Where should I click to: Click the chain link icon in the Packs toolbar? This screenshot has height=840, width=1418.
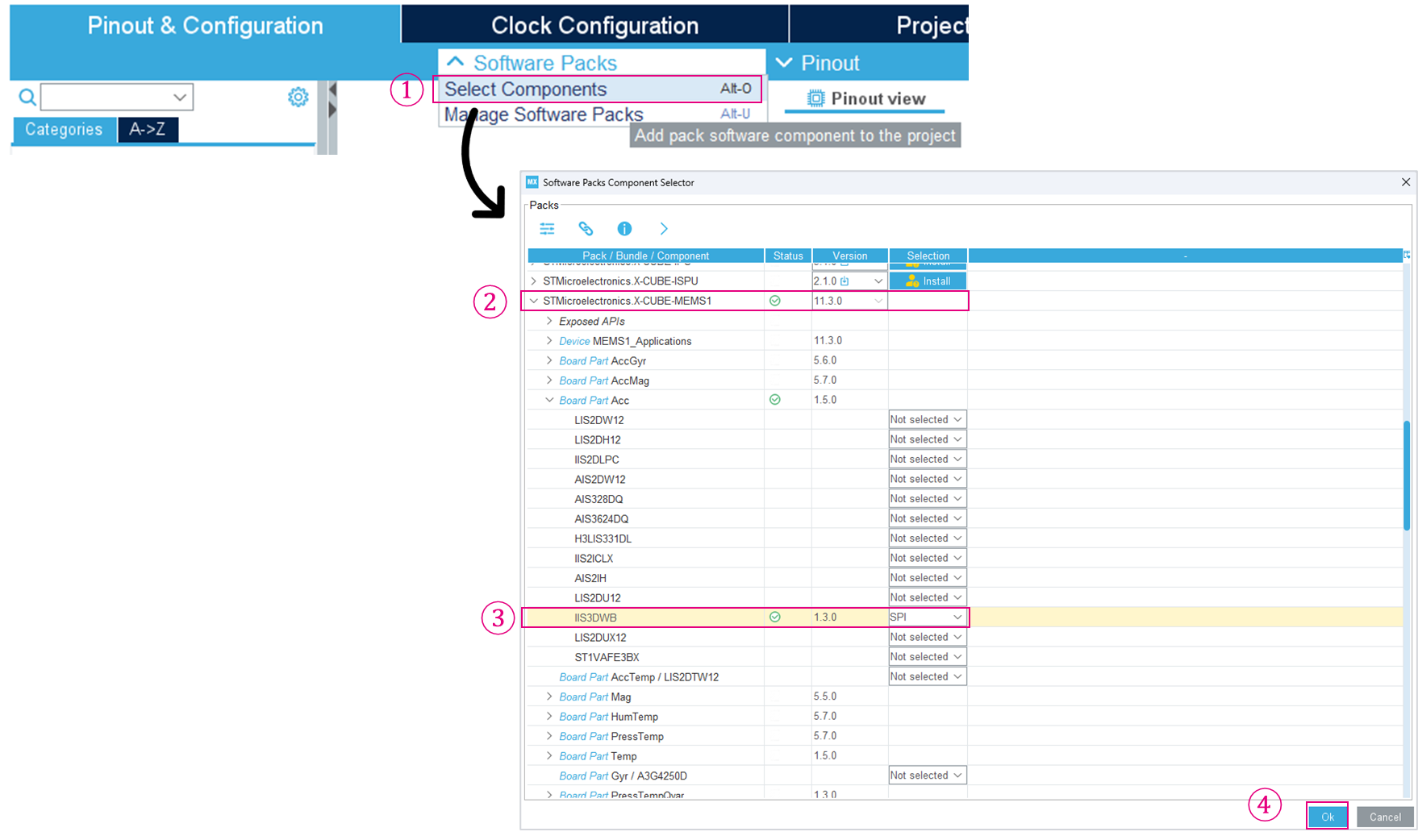click(586, 229)
